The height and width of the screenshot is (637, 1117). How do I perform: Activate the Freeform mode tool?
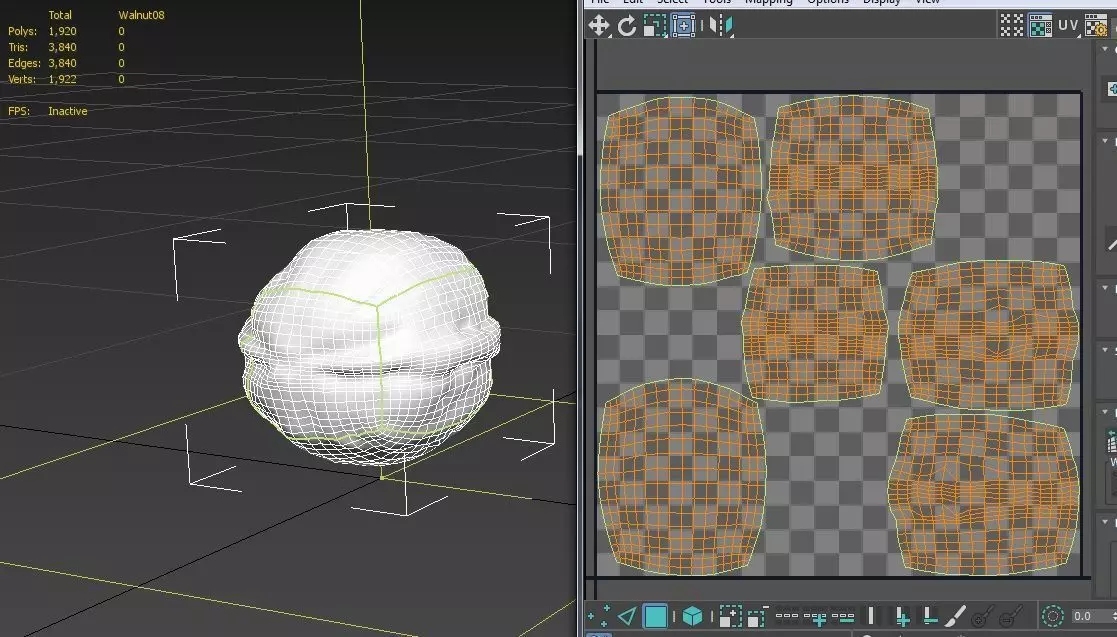click(x=682, y=26)
